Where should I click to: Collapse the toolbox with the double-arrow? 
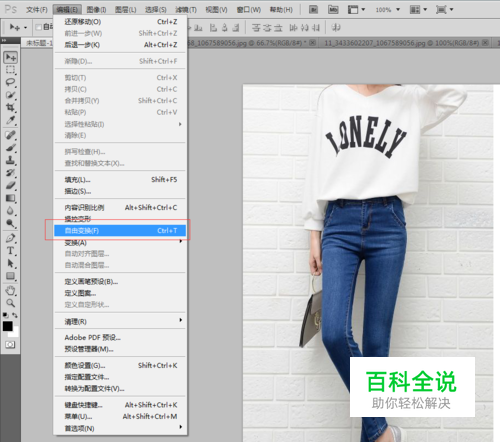pyautogui.click(x=4, y=40)
